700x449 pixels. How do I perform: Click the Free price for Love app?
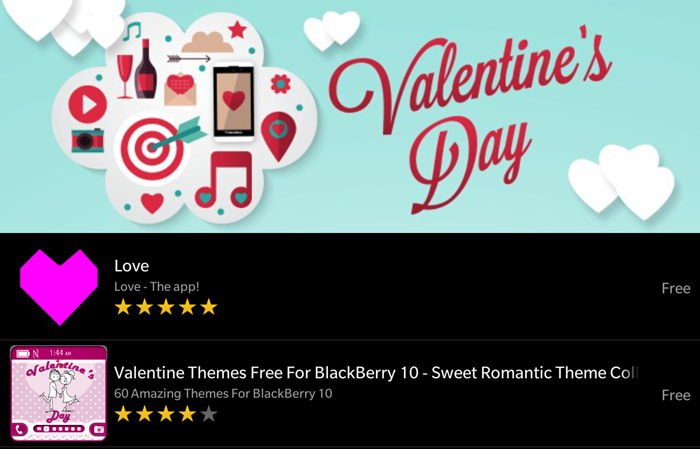click(676, 288)
